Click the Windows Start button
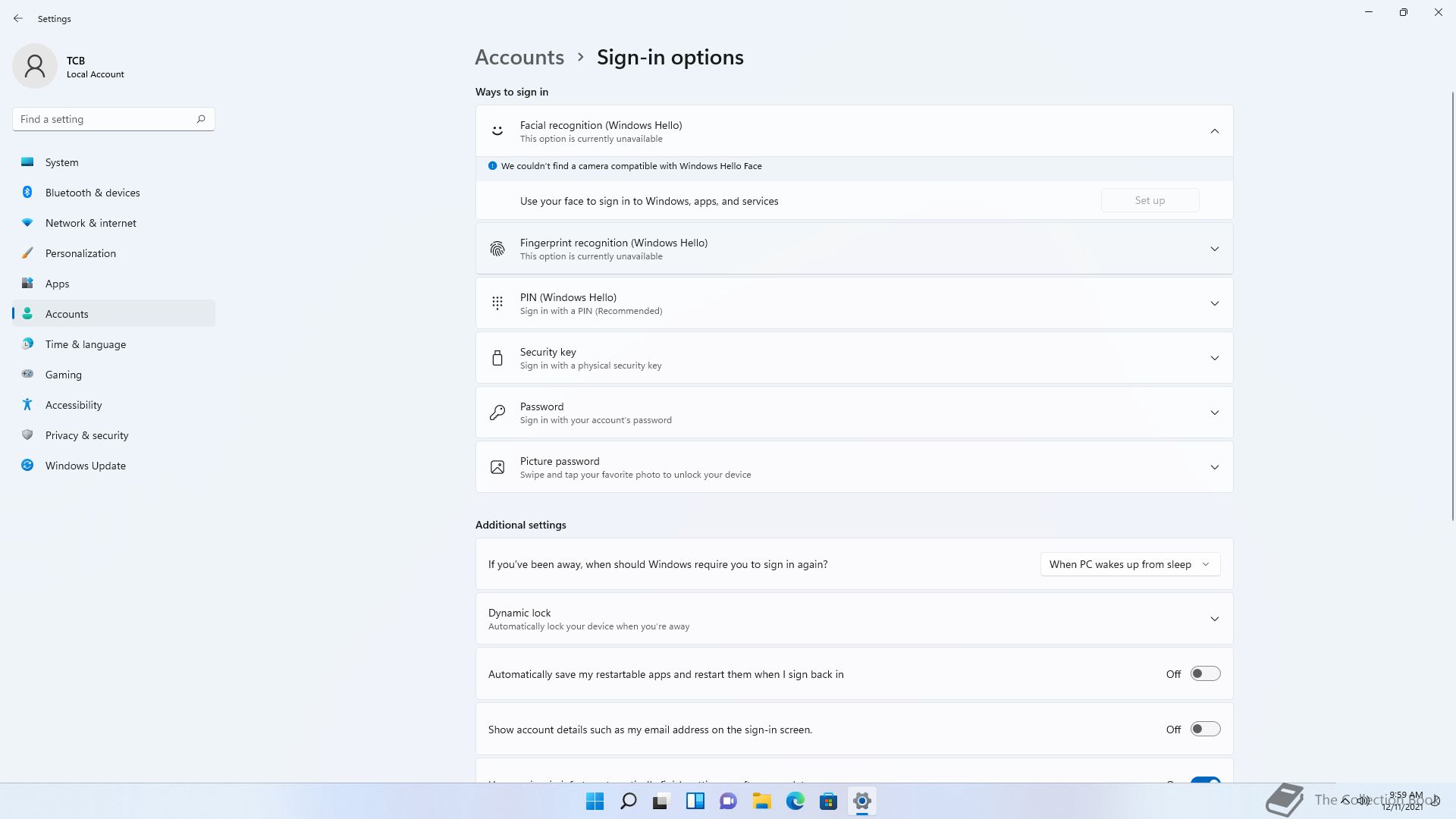The image size is (1456, 819). [595, 801]
